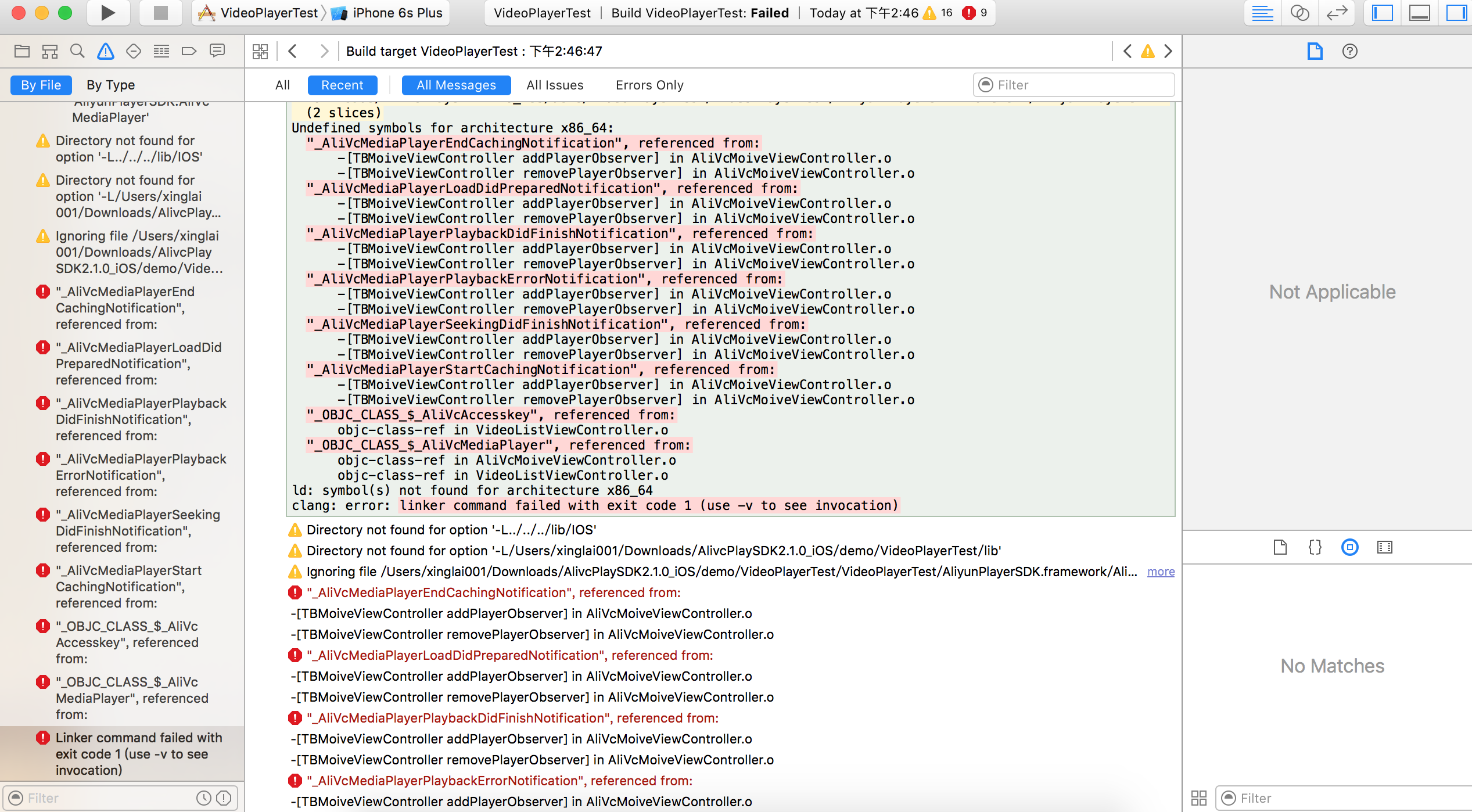Toggle the navigator panel visibility
The height and width of the screenshot is (812, 1472).
(1383, 13)
